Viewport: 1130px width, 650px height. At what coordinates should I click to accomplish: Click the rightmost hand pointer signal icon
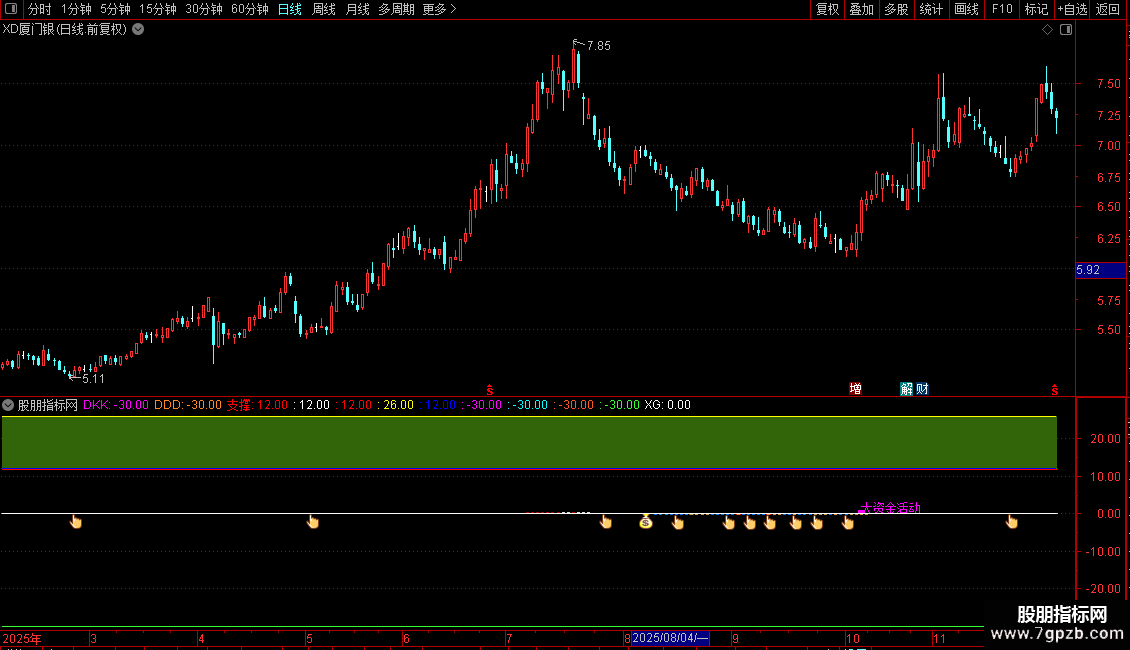point(1012,521)
